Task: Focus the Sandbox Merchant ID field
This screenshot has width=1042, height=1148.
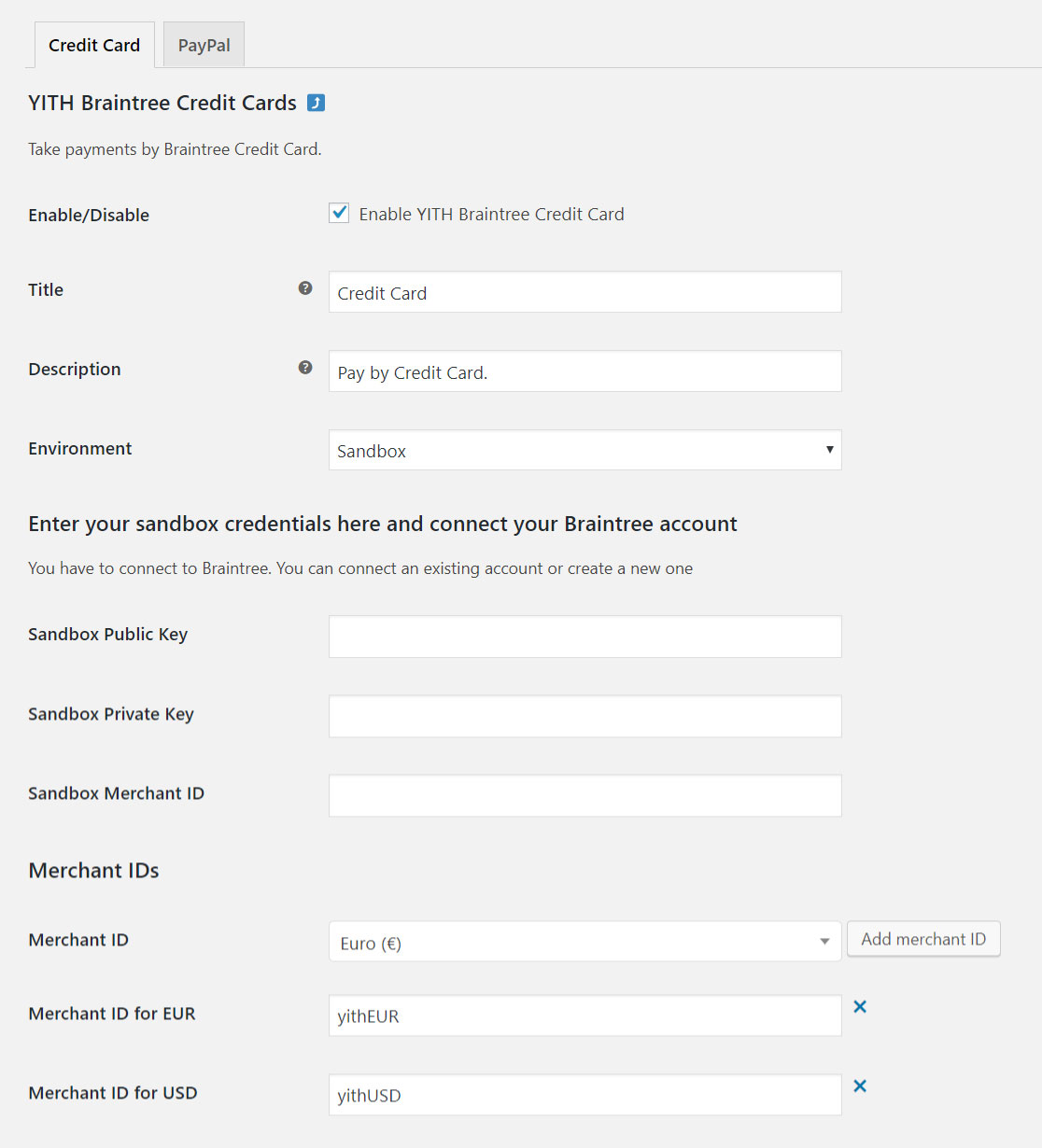Action: pyautogui.click(x=584, y=795)
